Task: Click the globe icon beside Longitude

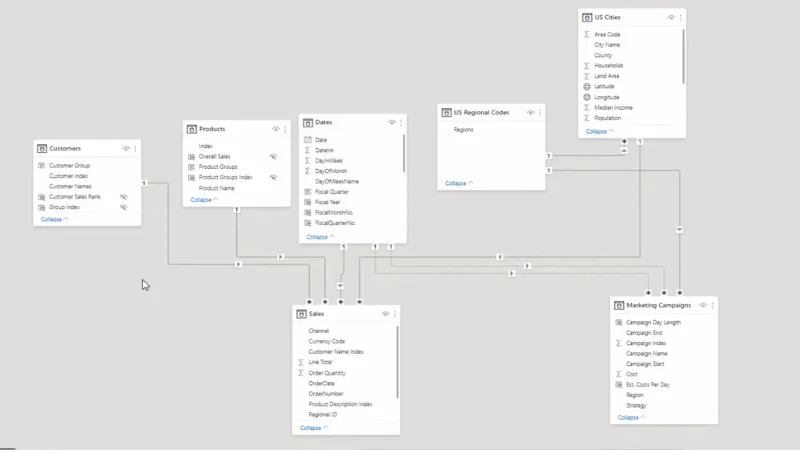Action: coord(587,97)
